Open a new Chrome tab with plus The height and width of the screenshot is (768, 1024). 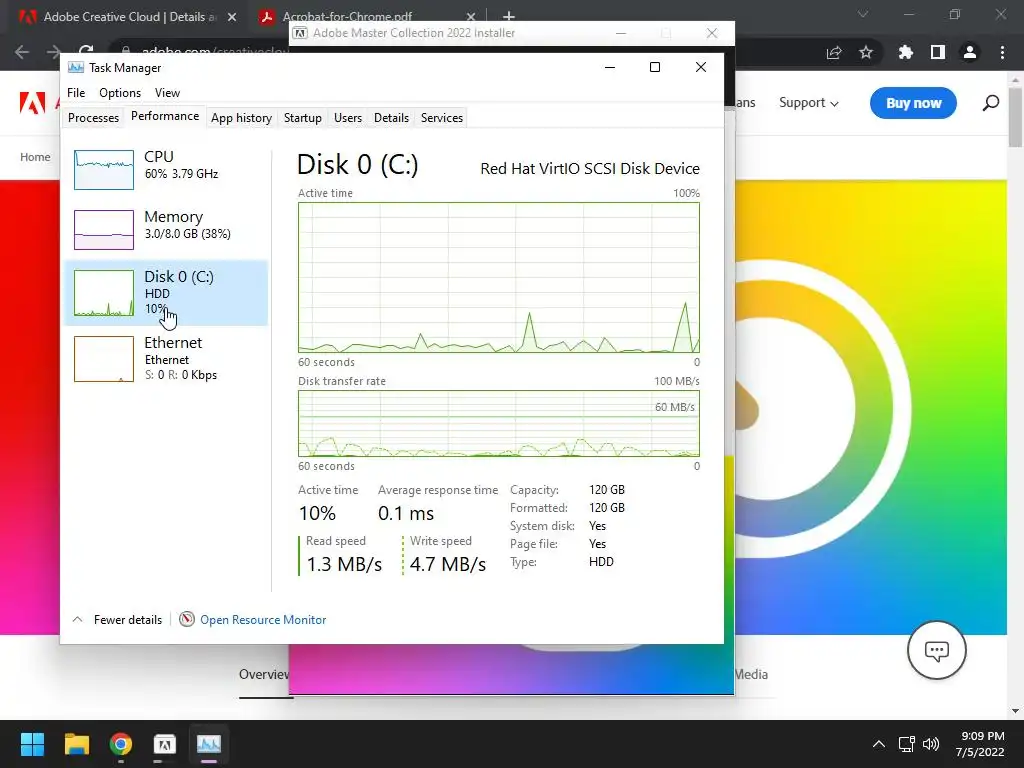click(509, 16)
